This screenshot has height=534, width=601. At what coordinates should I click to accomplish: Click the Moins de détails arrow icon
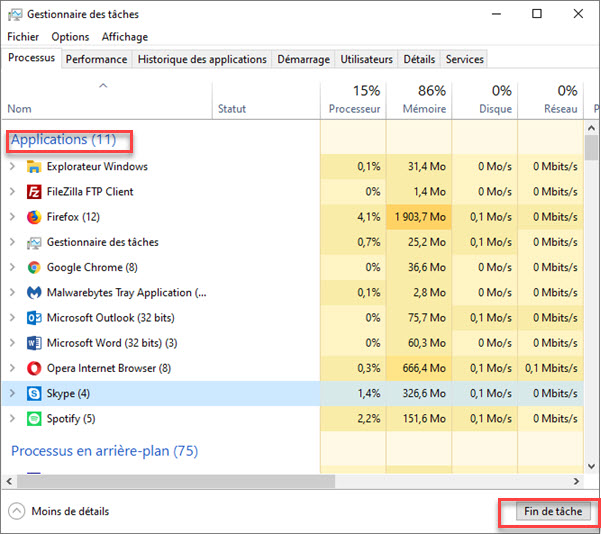point(16,511)
